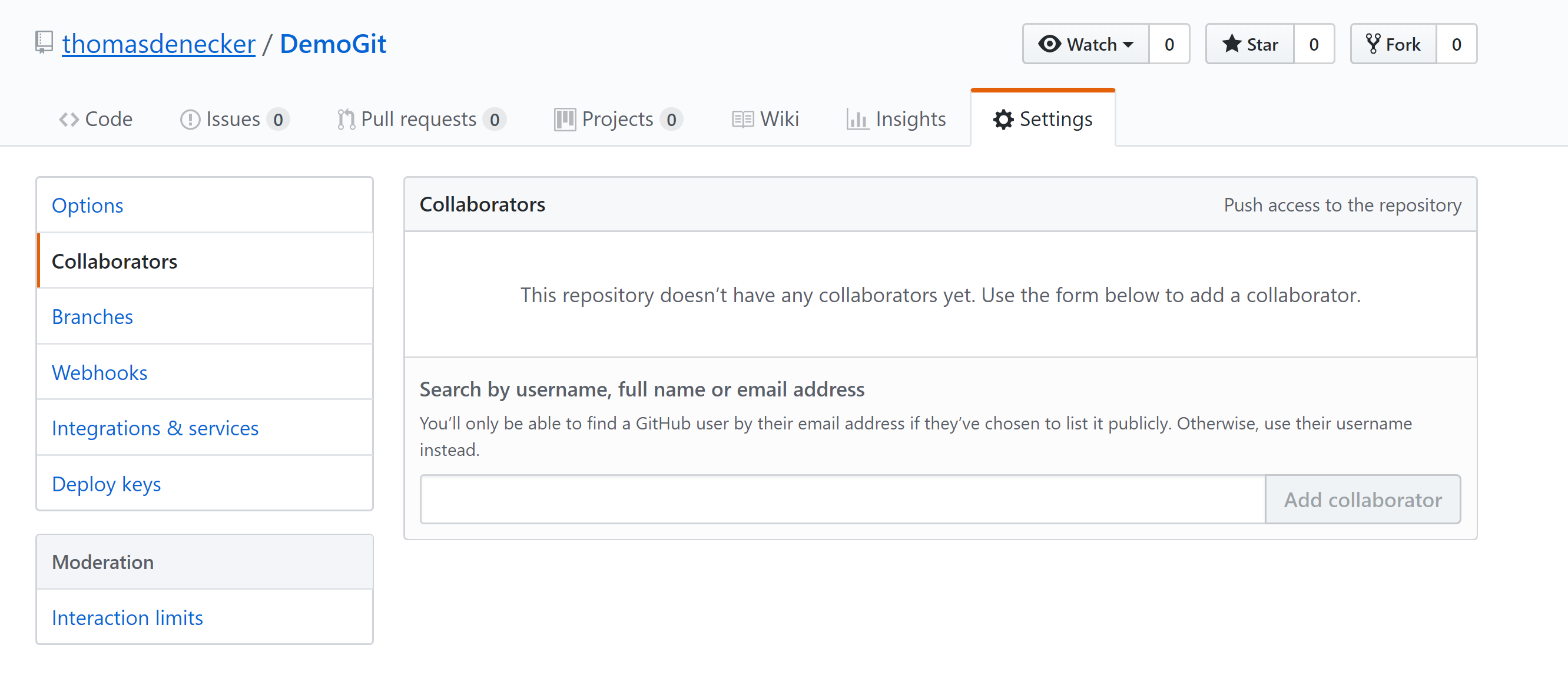1568x691 pixels.
Task: Click the Pull requests count badge
Action: click(x=494, y=120)
